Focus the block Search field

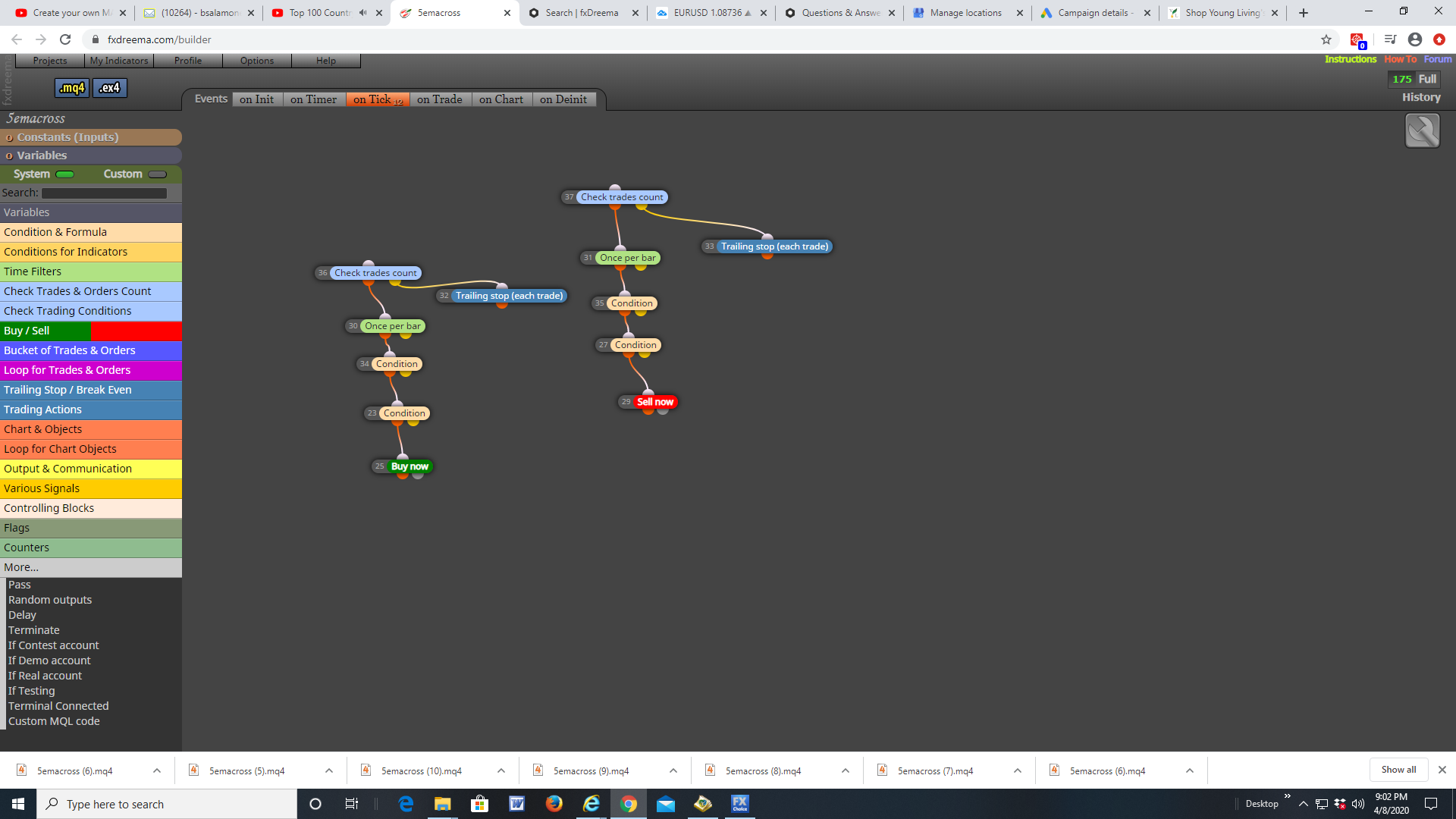(104, 193)
